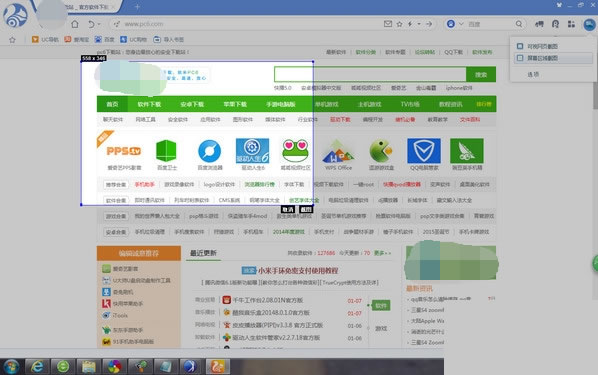Image resolution: width=598 pixels, height=375 pixels.
Task: Open the new tab plus button
Action: click(137, 6)
